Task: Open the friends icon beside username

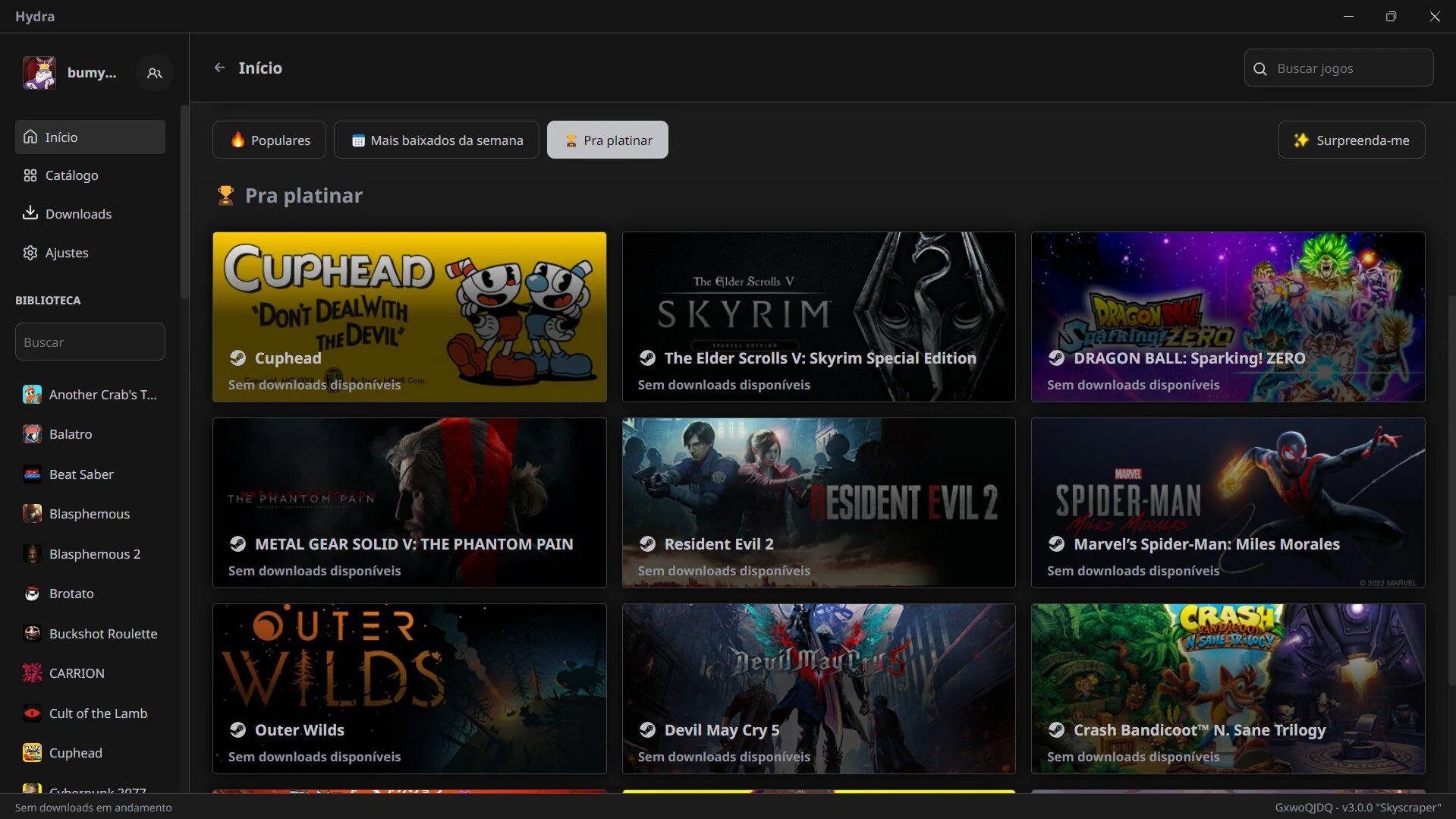Action: point(155,73)
